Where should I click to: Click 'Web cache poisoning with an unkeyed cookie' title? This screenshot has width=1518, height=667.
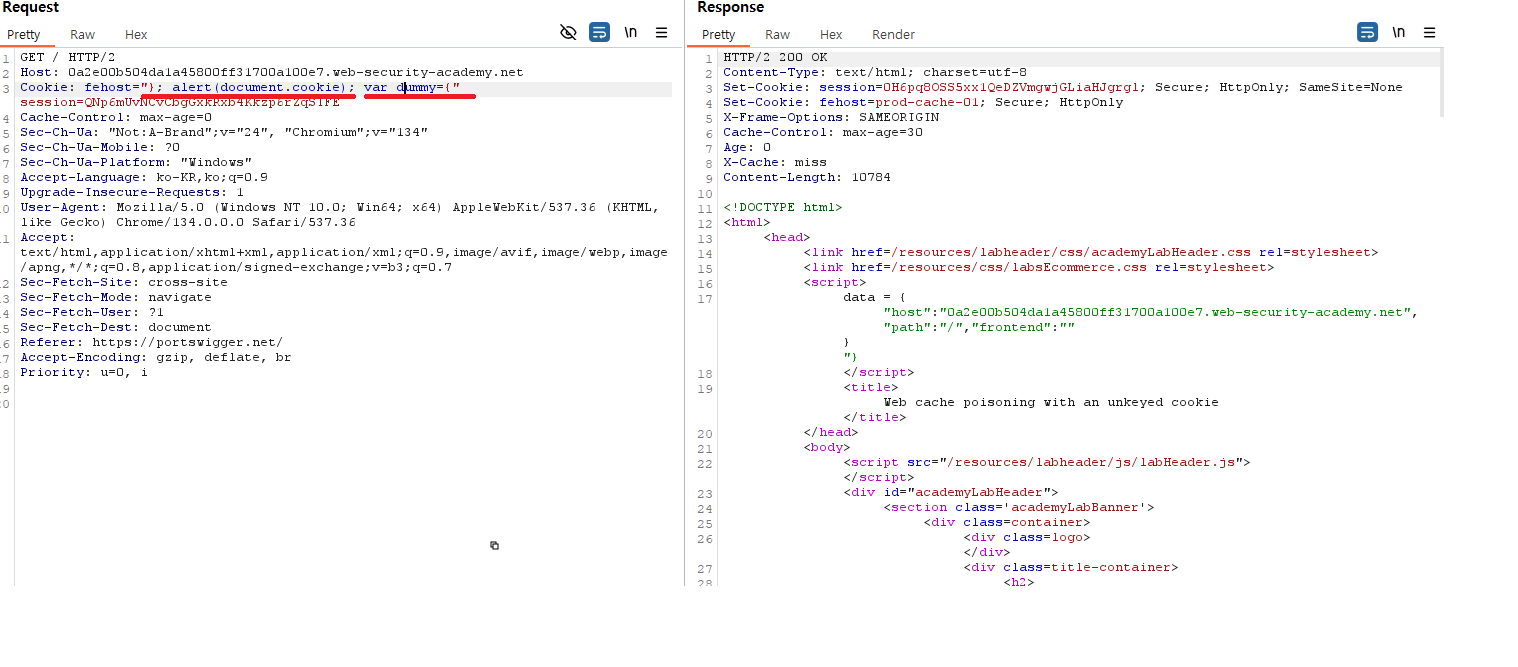[x=1051, y=402]
